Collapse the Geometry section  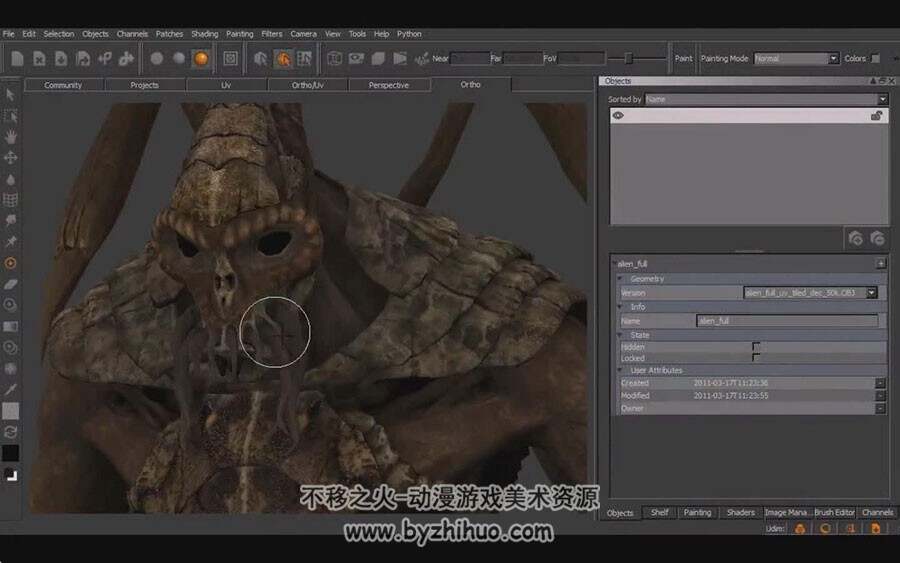click(x=620, y=278)
